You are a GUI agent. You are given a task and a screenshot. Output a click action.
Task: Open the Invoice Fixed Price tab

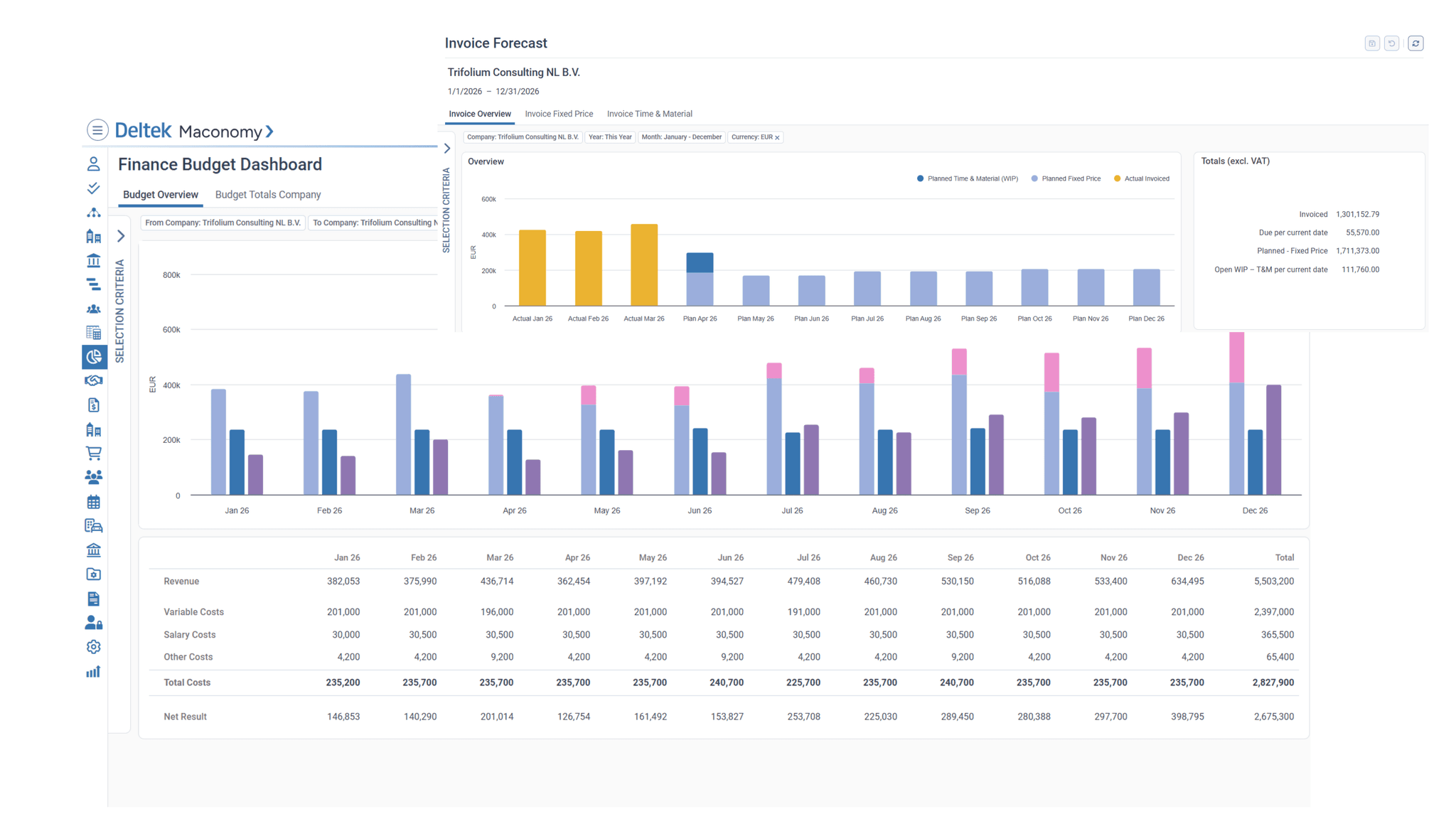558,114
